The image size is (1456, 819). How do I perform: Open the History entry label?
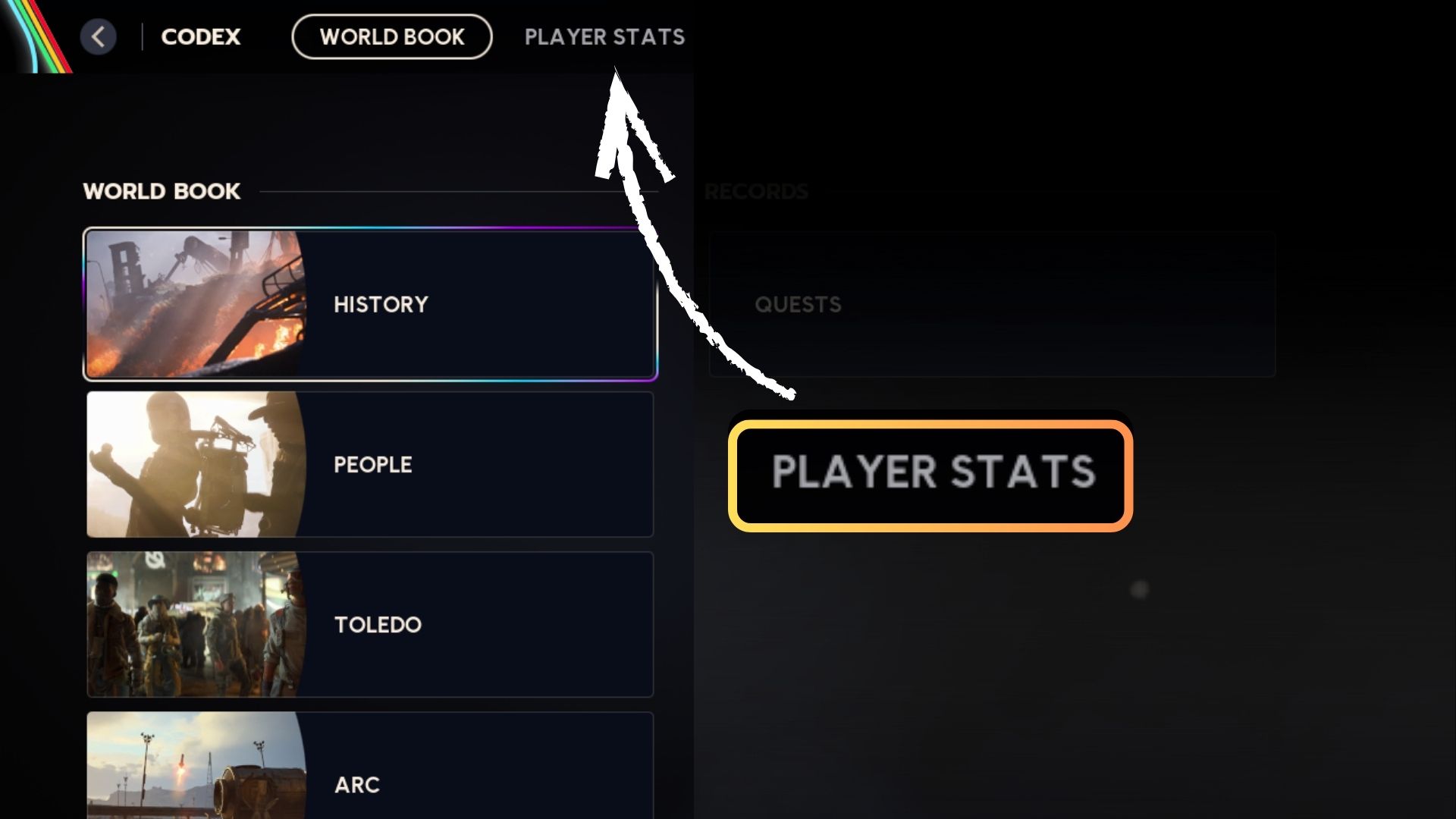(x=381, y=304)
